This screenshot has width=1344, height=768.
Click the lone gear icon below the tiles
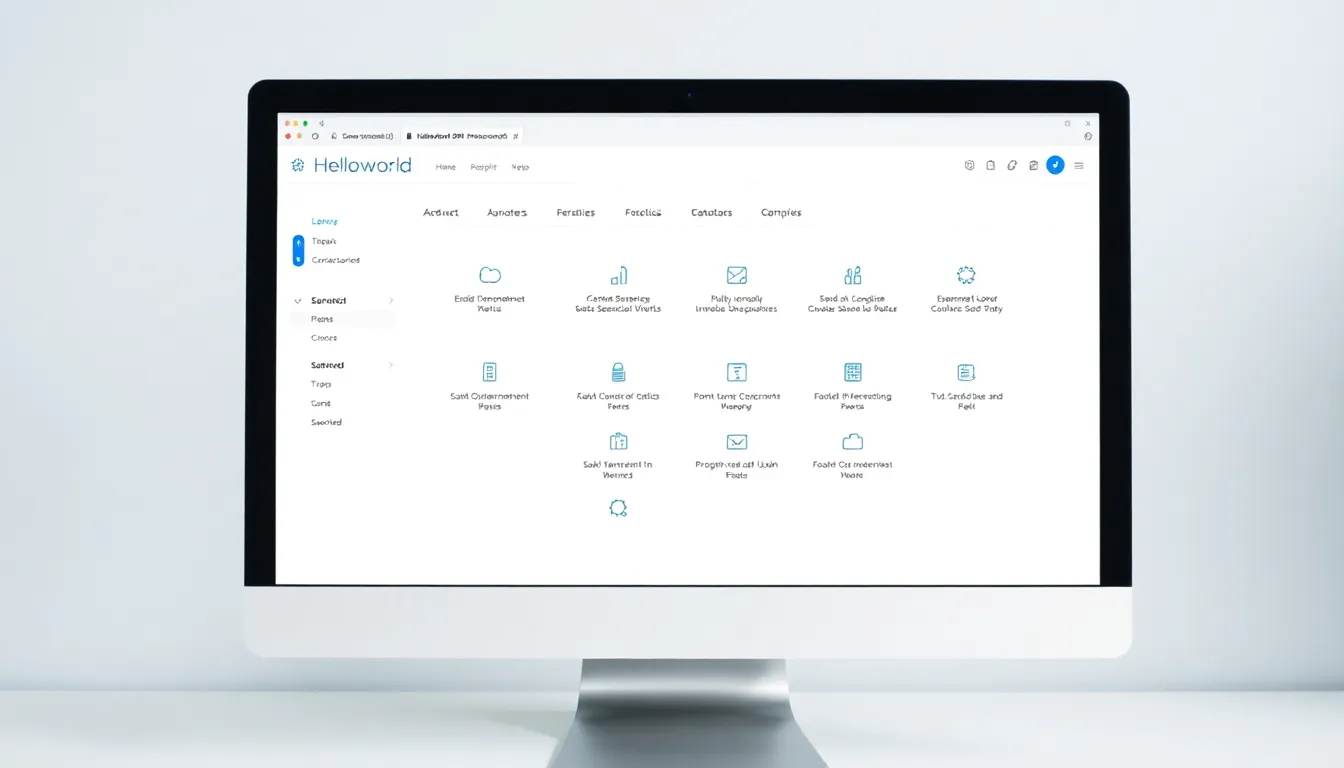[618, 508]
